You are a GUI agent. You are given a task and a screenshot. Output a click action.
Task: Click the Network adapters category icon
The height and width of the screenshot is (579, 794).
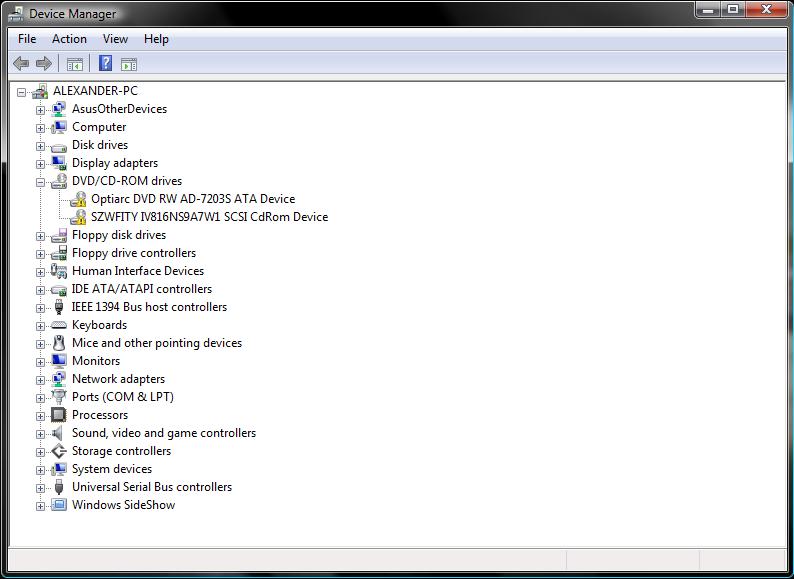coord(59,379)
